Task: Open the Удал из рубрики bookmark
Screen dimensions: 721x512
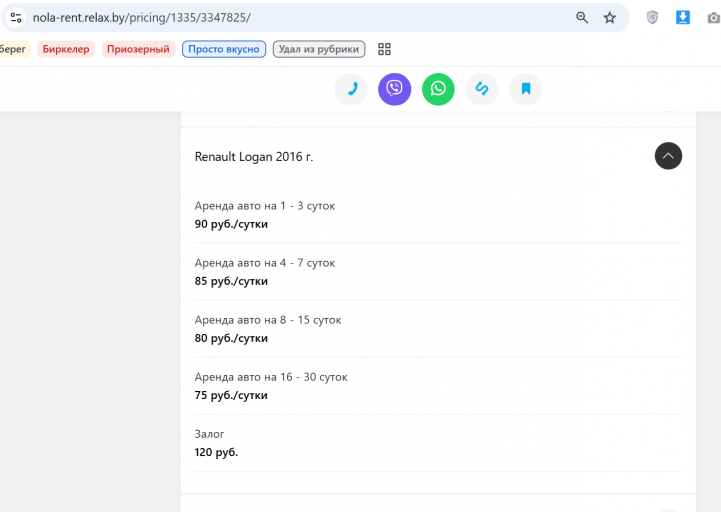Action: [319, 49]
